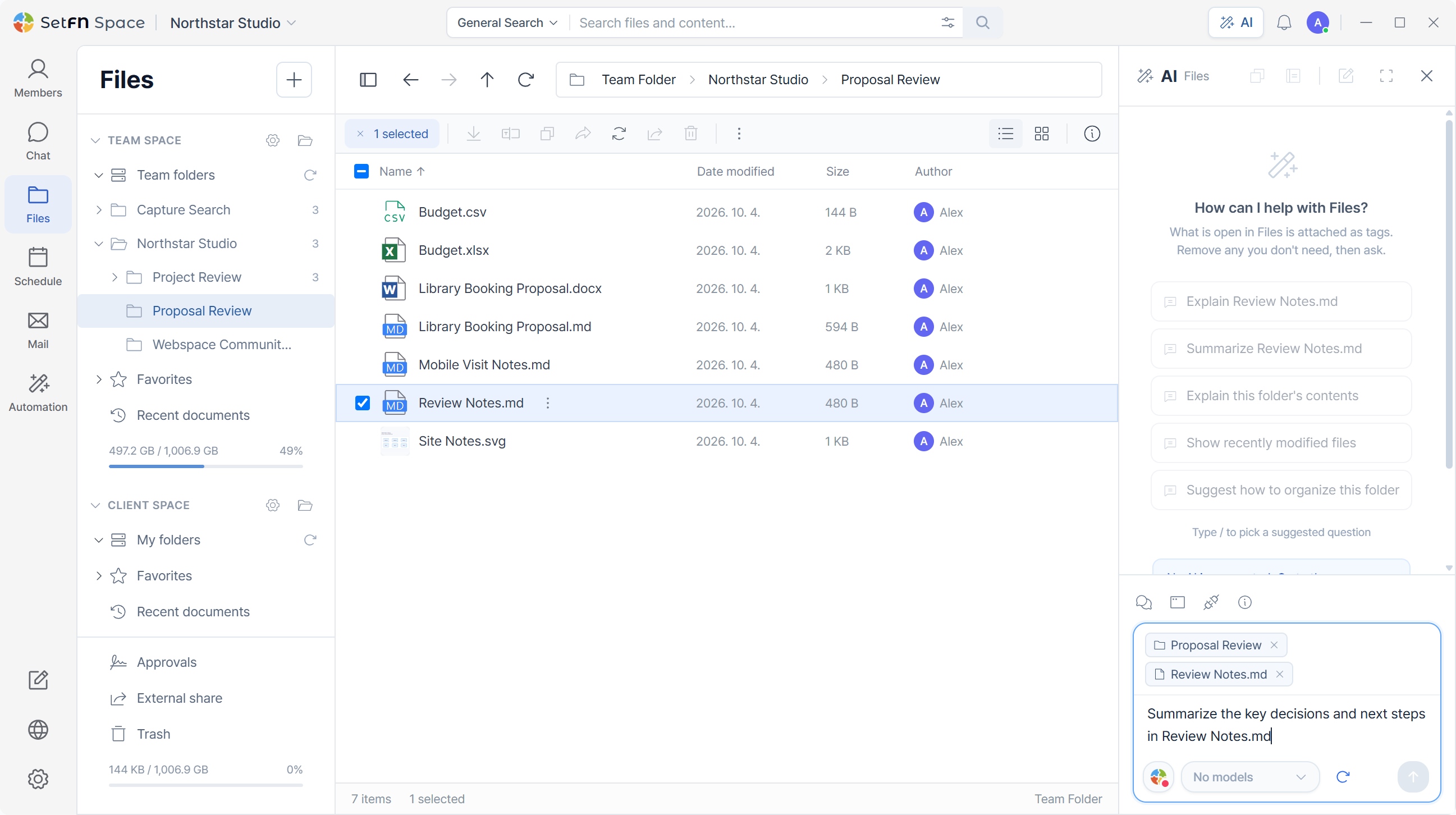Switch to list view
The width and height of the screenshot is (1456, 815).
coord(1005,134)
